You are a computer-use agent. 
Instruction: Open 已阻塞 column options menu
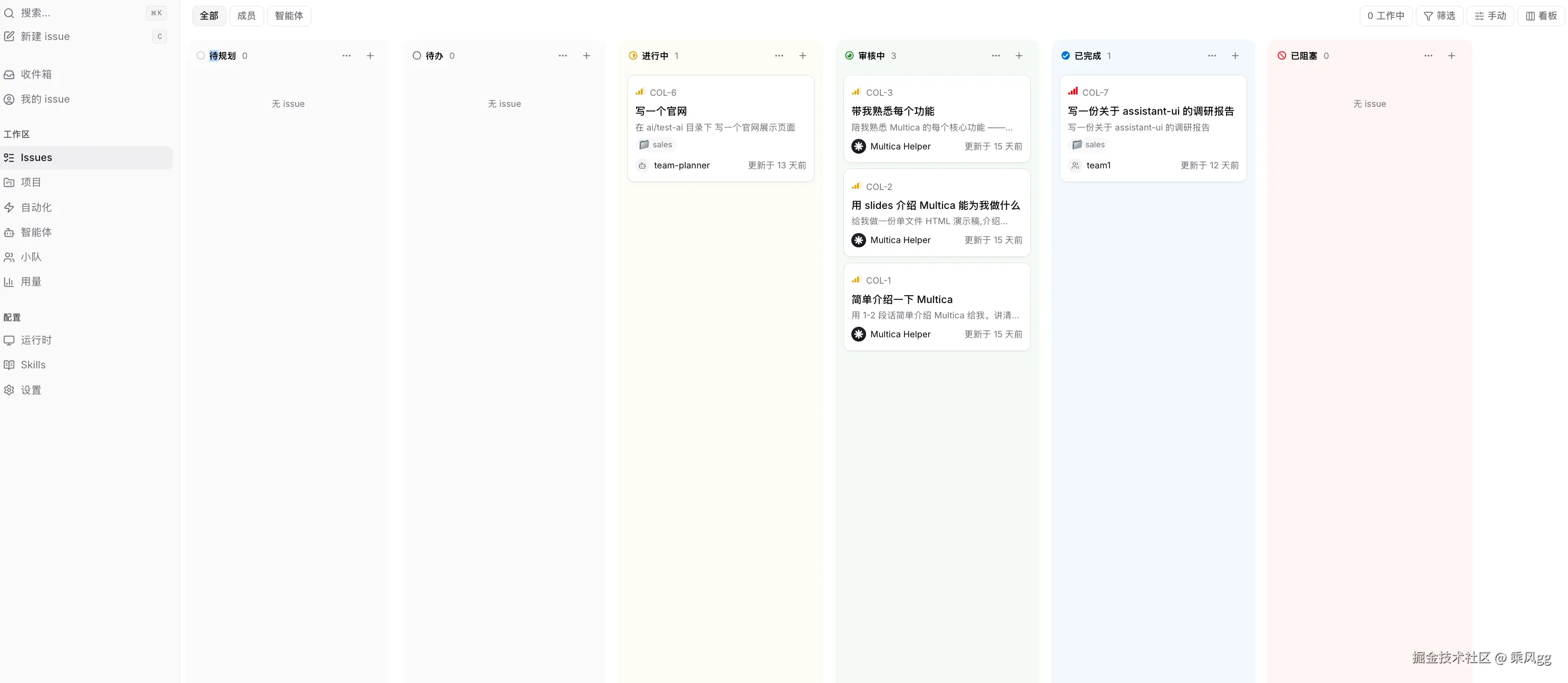pyautogui.click(x=1428, y=56)
